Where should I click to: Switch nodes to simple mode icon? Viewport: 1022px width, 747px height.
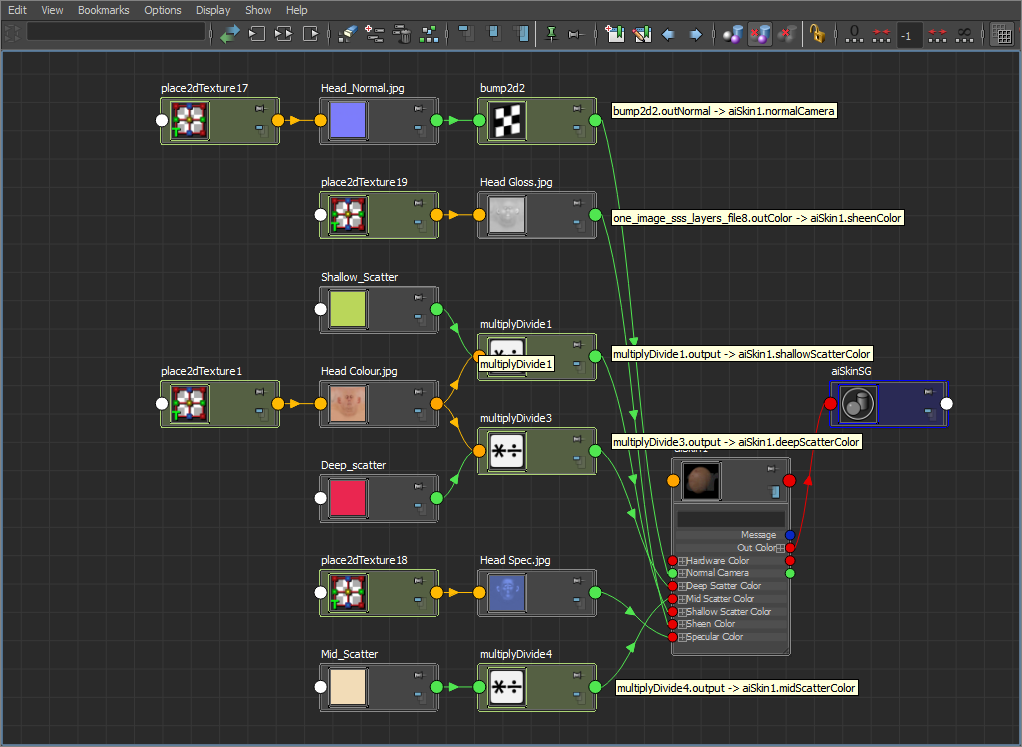466,34
